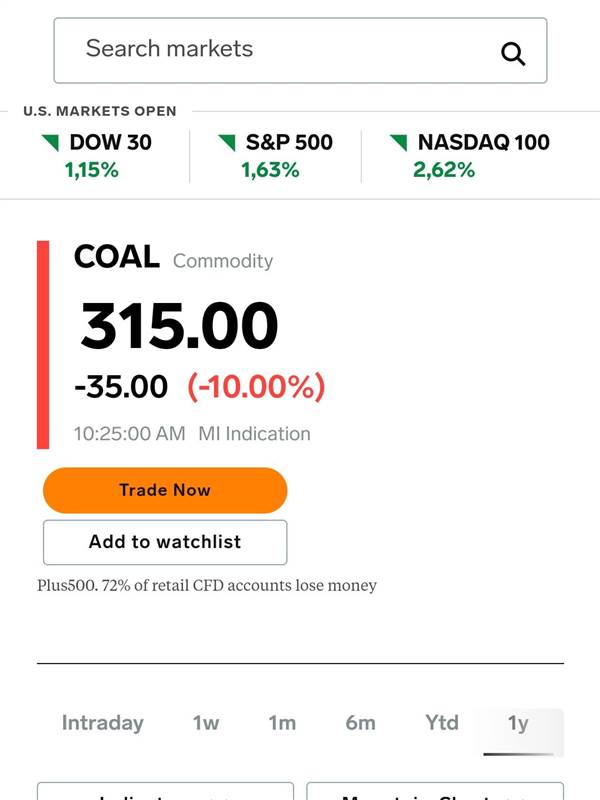Click the Add to watchlist button
This screenshot has width=600, height=800.
click(165, 542)
